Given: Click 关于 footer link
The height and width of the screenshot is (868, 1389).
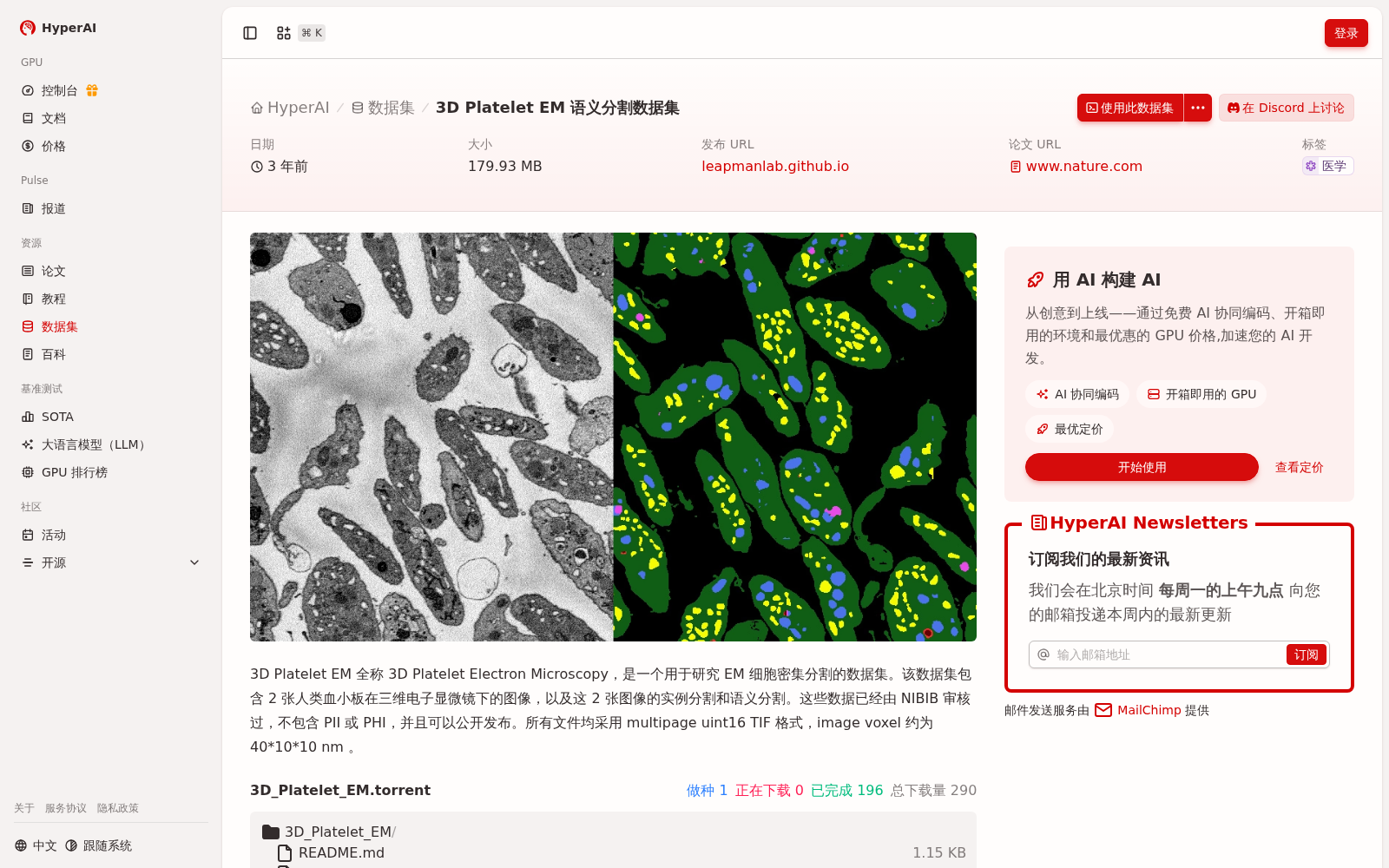Looking at the screenshot, I should point(24,808).
